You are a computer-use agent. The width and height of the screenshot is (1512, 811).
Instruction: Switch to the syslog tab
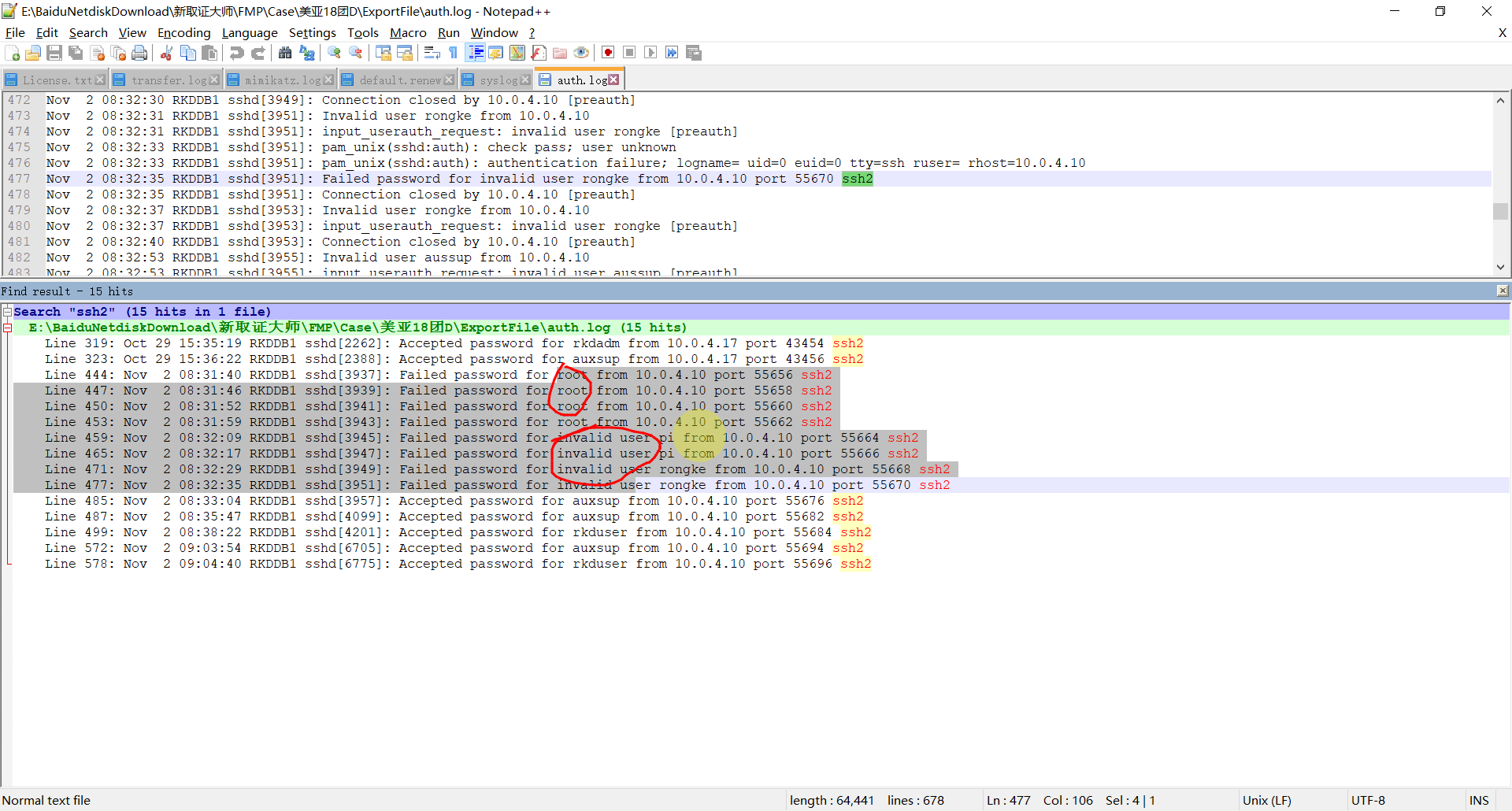click(496, 80)
